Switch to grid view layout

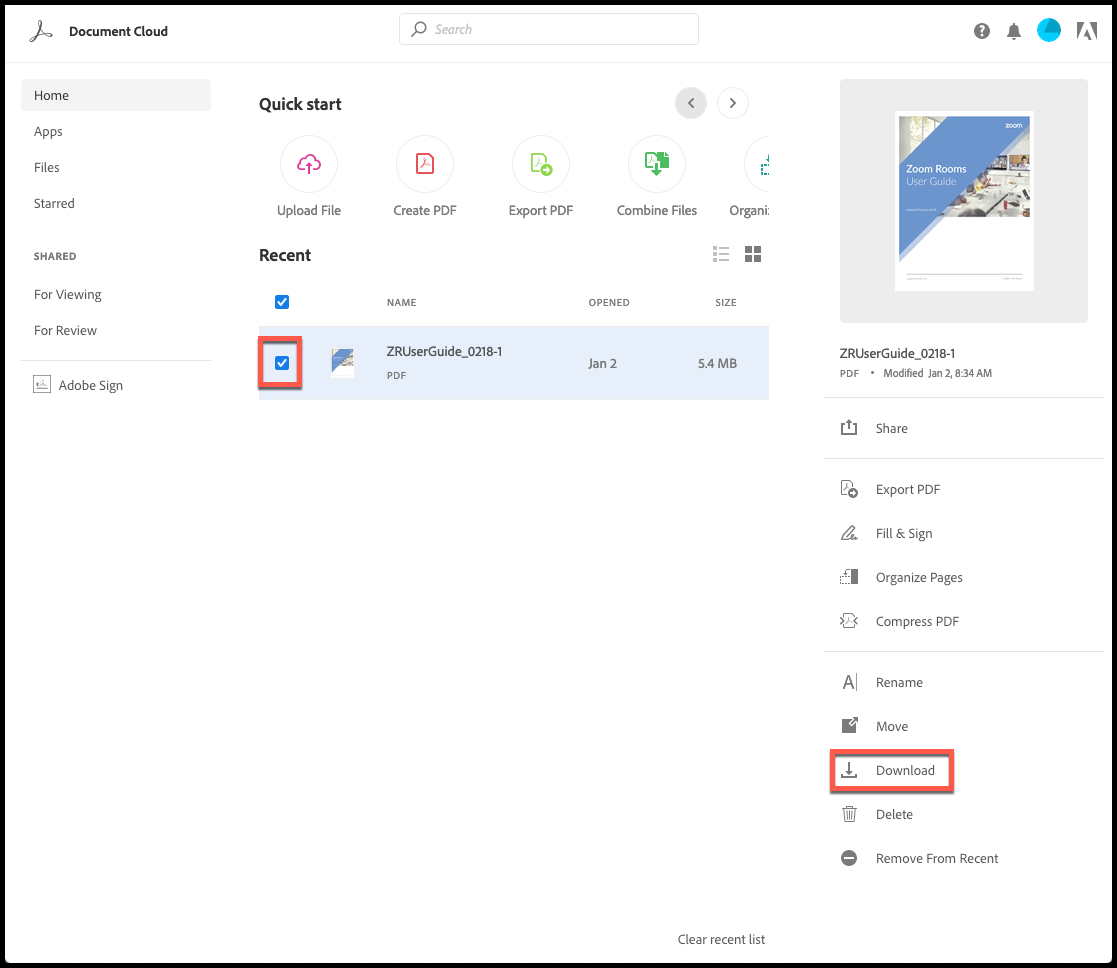click(753, 254)
